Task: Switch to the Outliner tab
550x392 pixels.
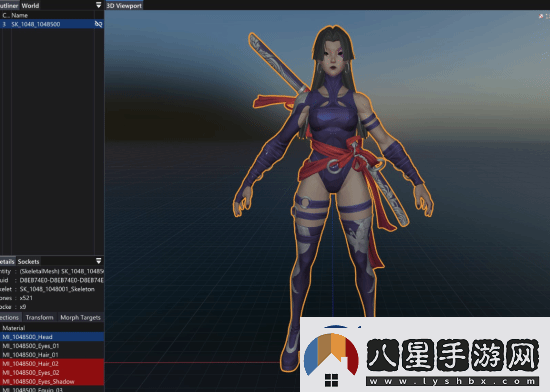Action: 9,5
